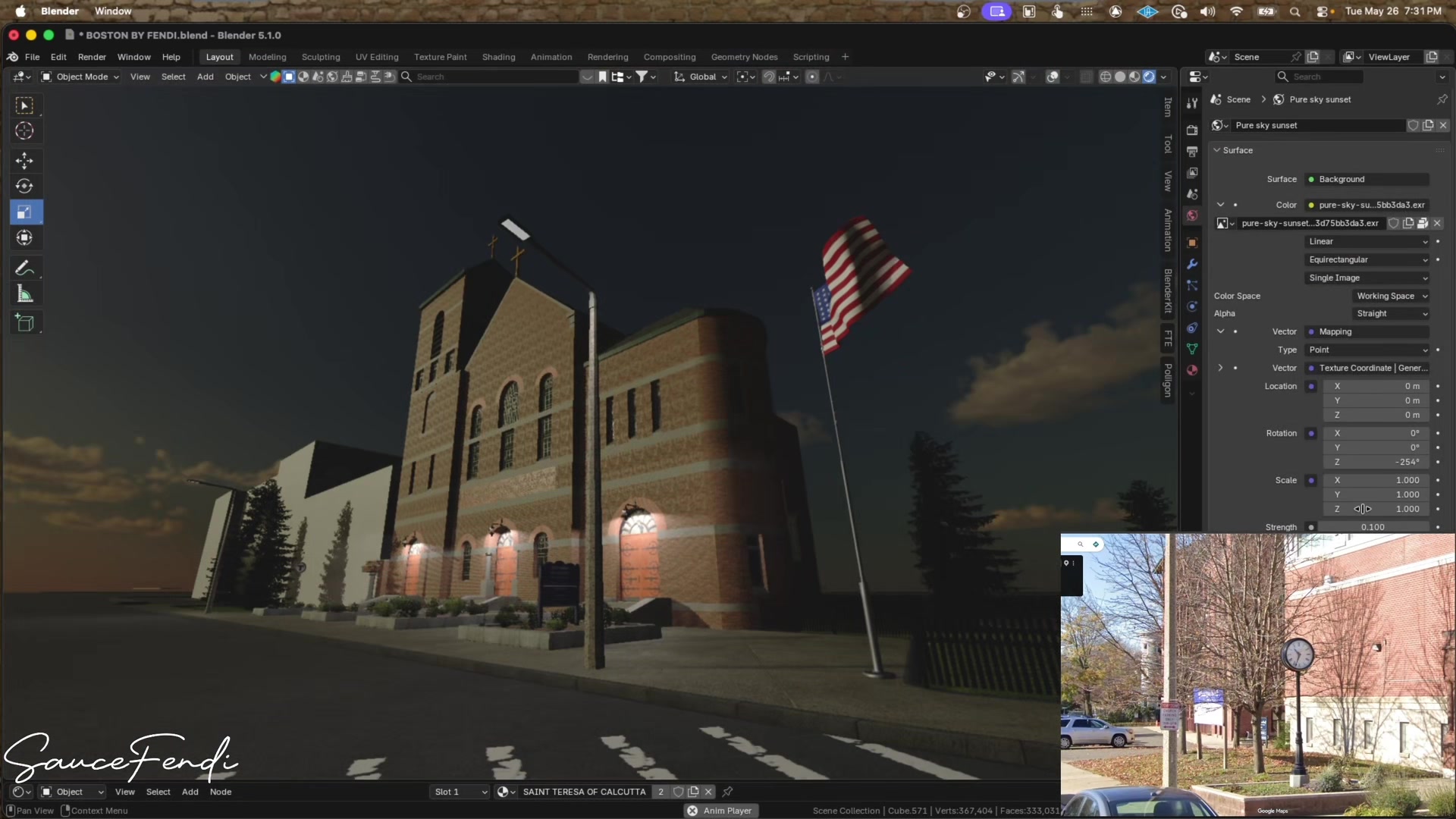This screenshot has height=819, width=1456.
Task: Toggle proportional editing
Action: click(812, 77)
